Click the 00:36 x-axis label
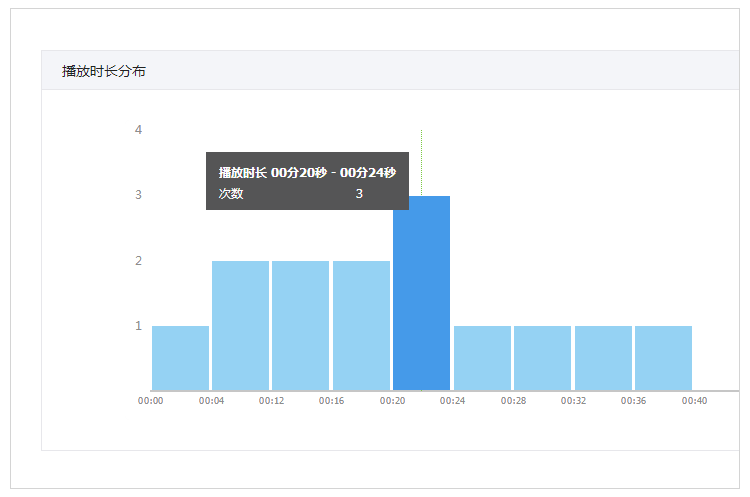 [x=634, y=401]
